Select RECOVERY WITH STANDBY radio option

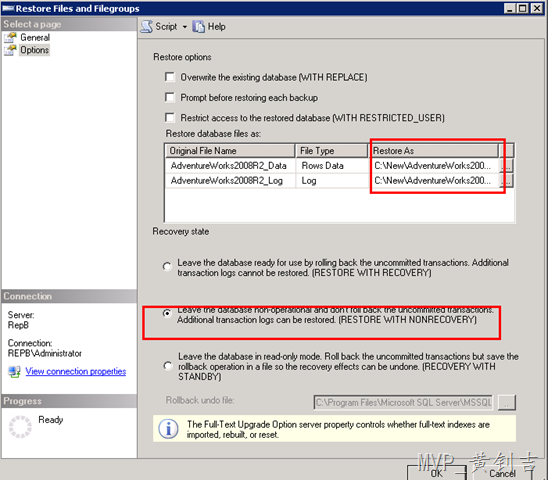click(168, 366)
